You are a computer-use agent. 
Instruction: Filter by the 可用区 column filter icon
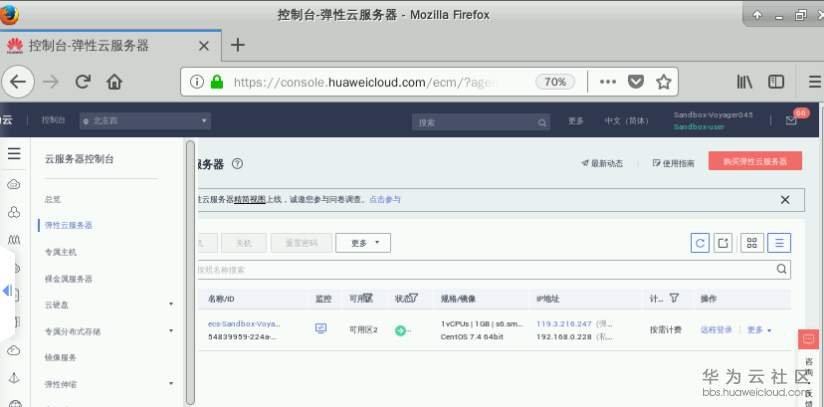pos(367,298)
